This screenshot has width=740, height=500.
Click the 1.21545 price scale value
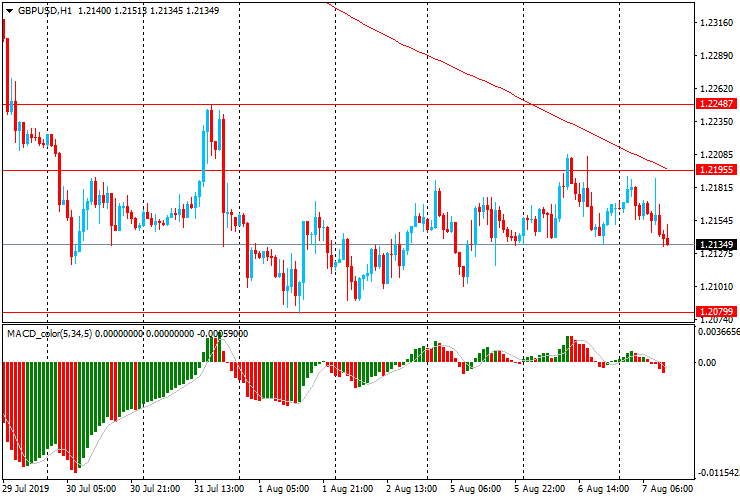coord(717,221)
